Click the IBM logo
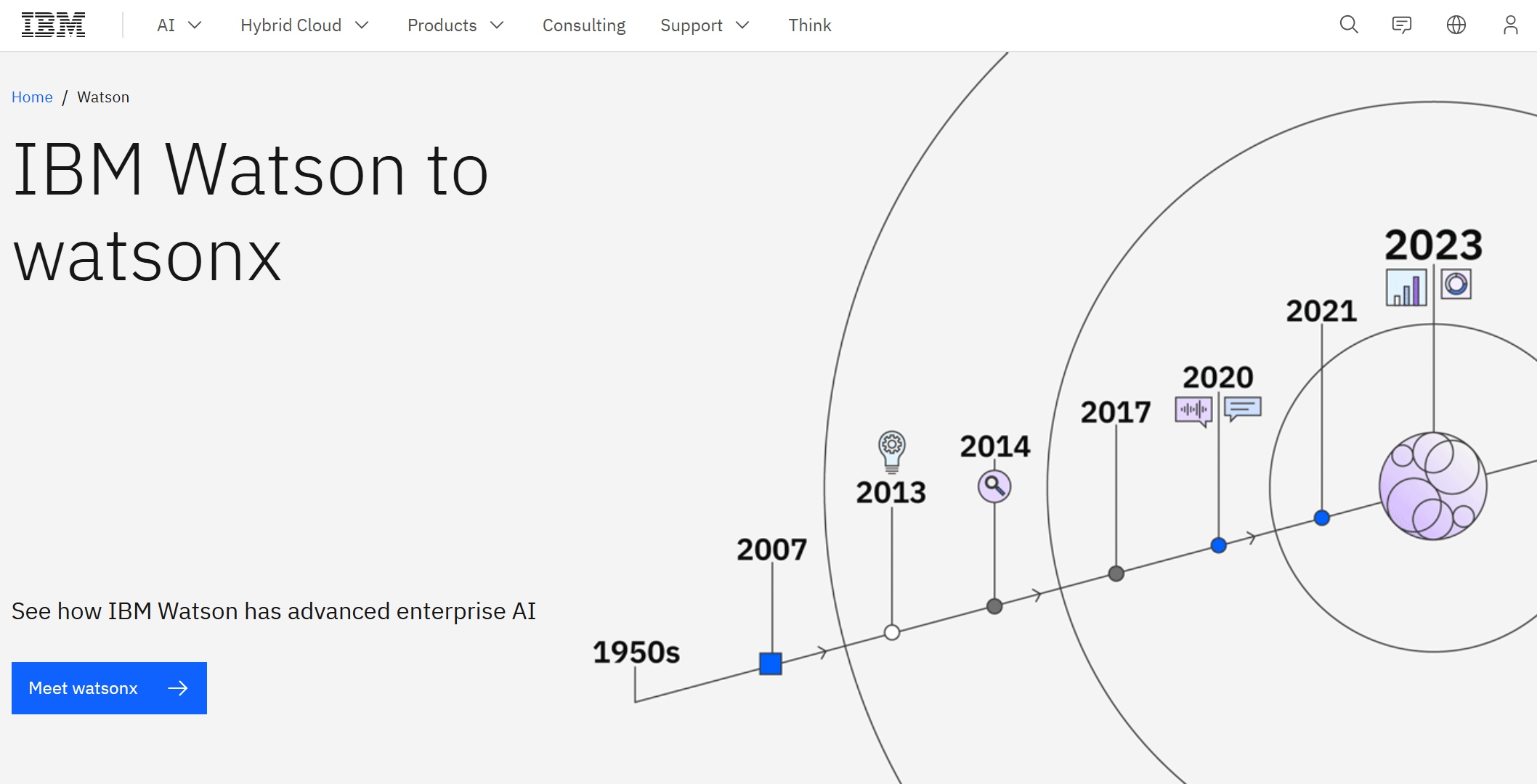 53,23
